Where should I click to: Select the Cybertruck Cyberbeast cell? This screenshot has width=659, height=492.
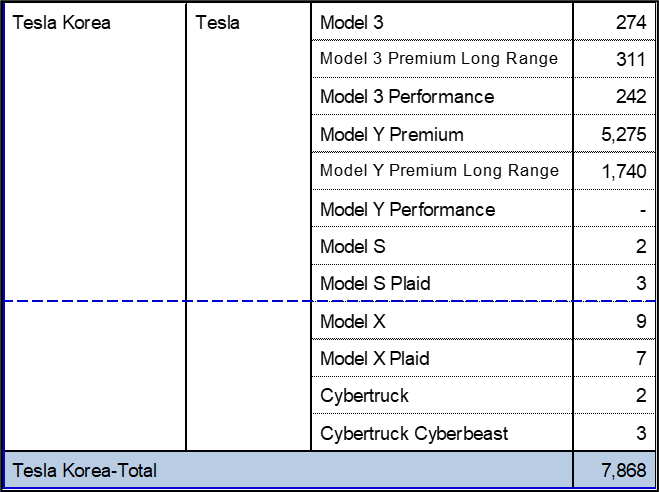point(442,433)
